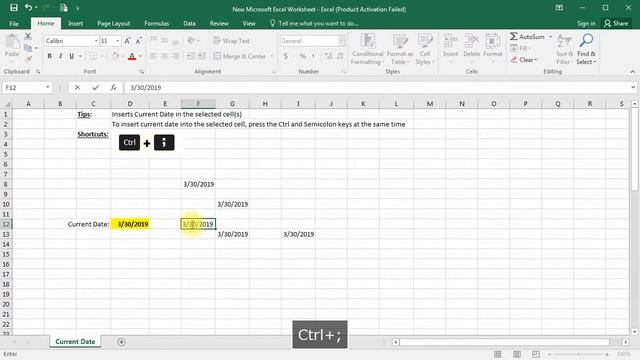Click the Insert Function fx icon
Screen dimensions: 640x360
[x=113, y=87]
